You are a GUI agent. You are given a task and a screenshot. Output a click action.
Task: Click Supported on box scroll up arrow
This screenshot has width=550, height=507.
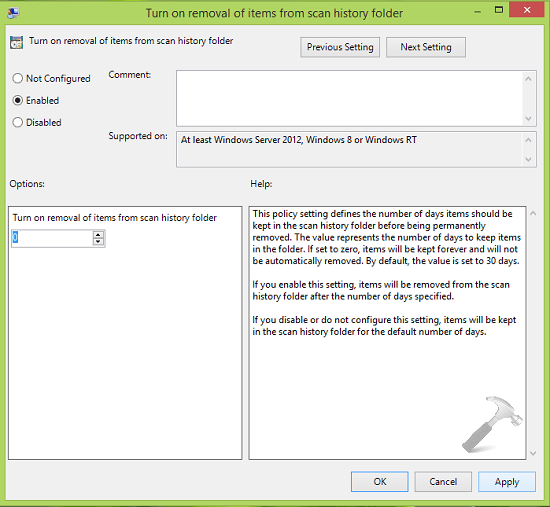pos(529,140)
